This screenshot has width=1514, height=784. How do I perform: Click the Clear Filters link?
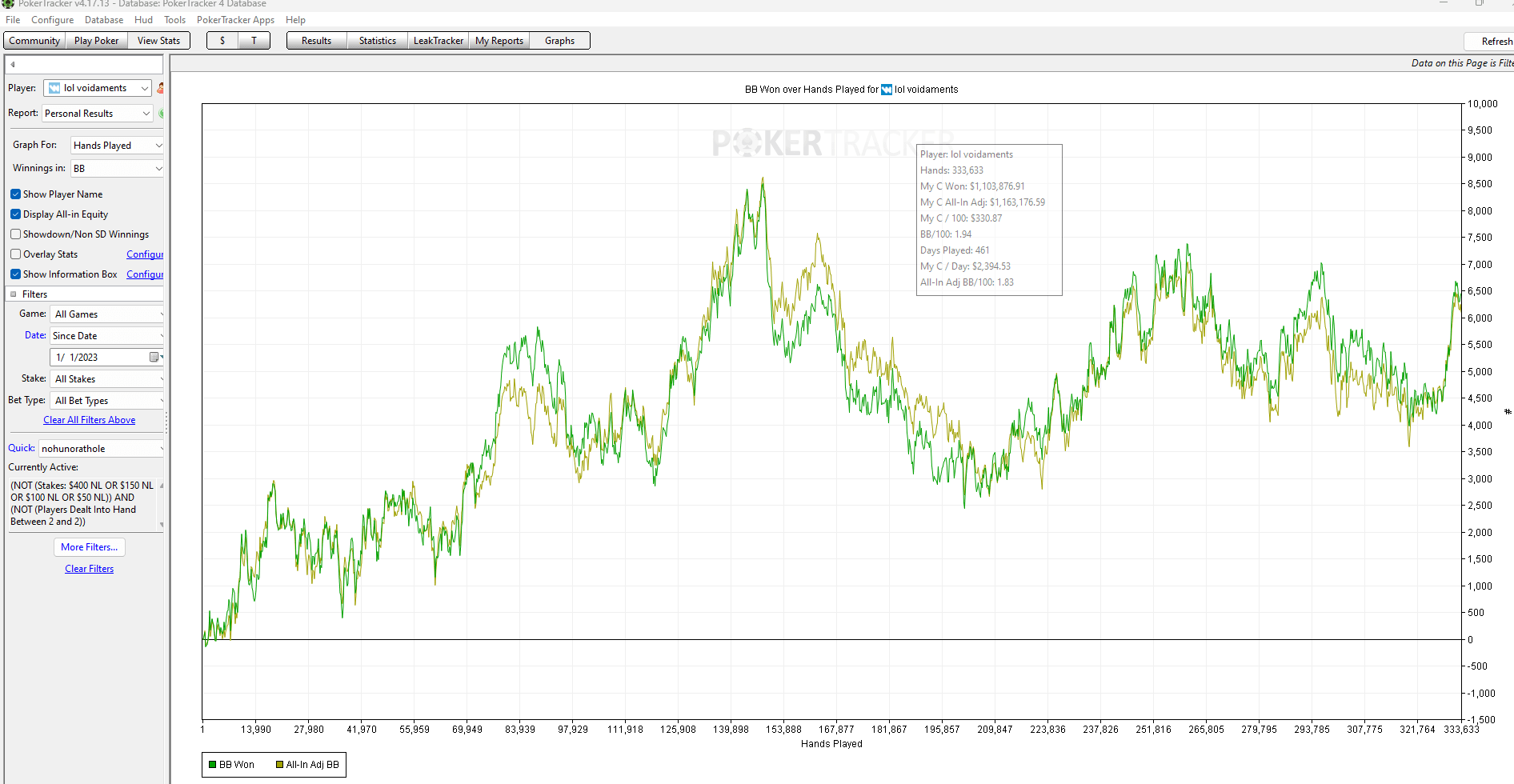point(90,569)
